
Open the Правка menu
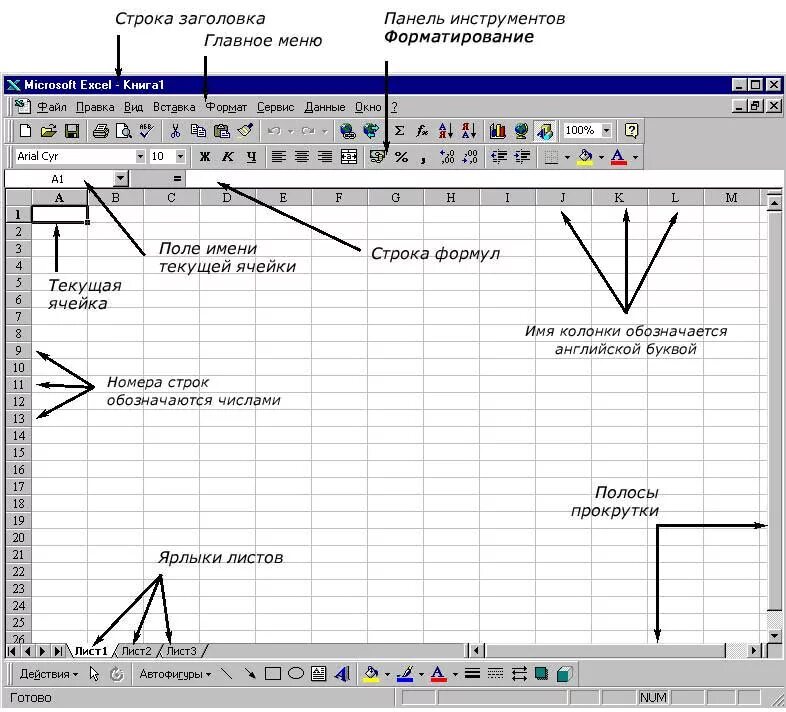(95, 107)
